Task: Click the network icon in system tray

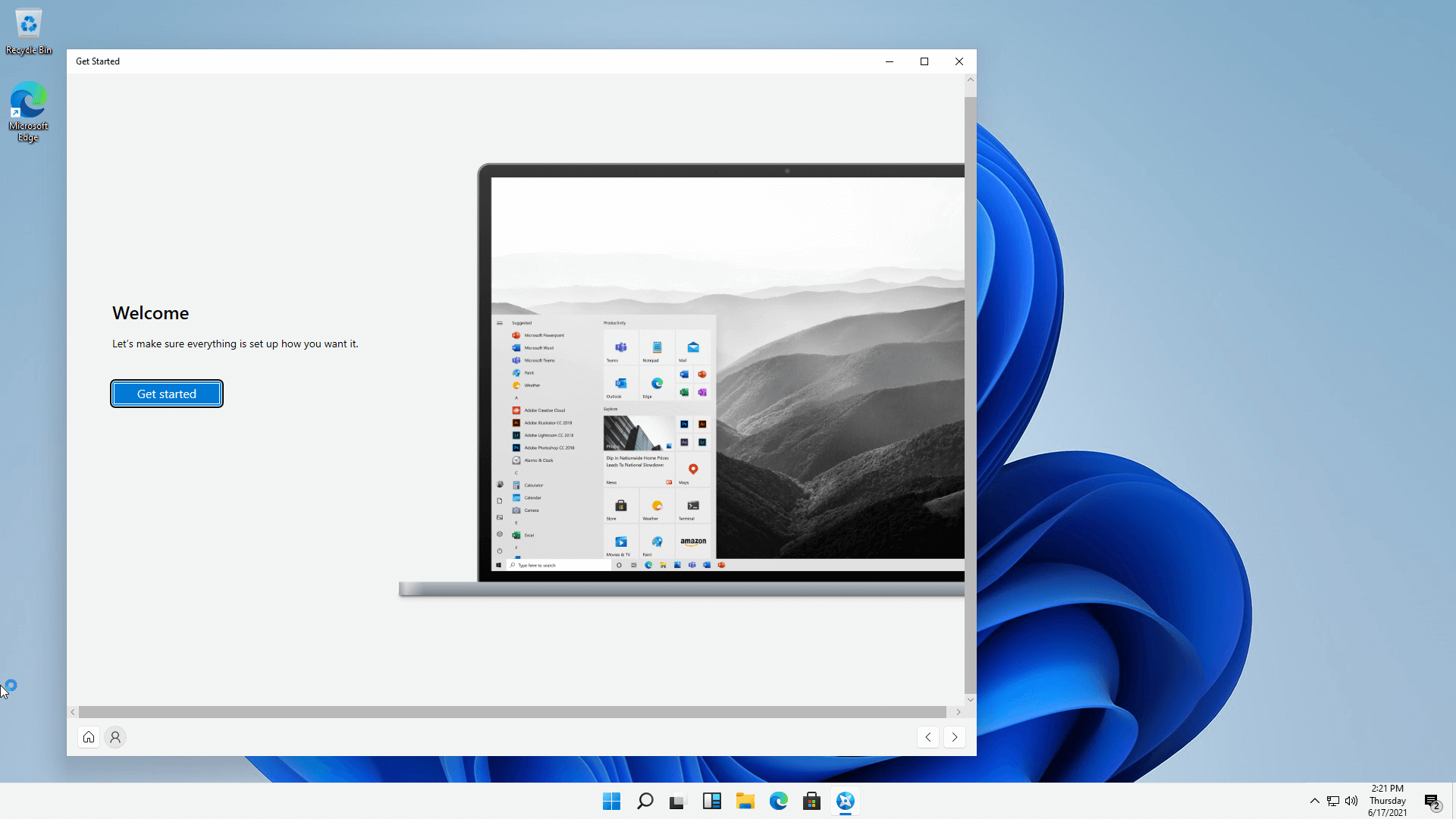Action: 1332,800
